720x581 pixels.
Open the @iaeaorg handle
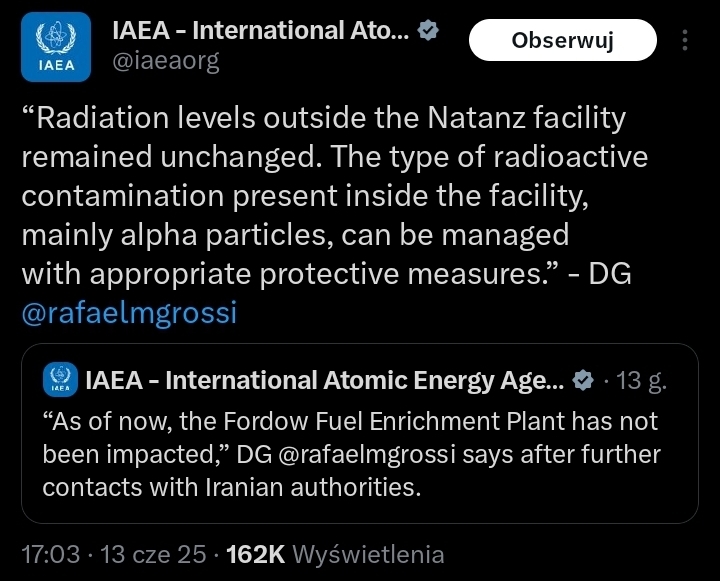164,60
